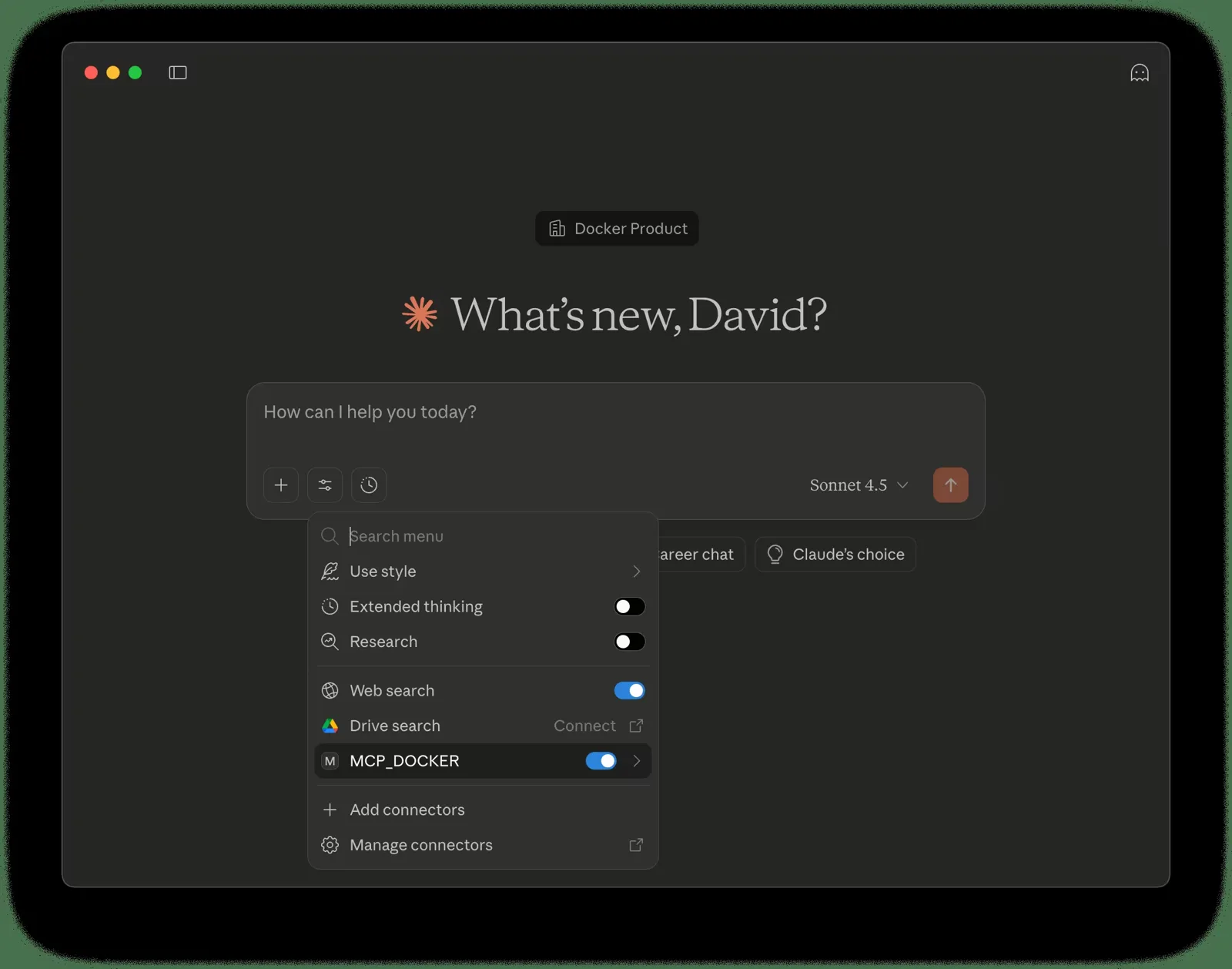This screenshot has height=969, width=1232.
Task: Click the Use style feather icon
Action: (330, 572)
